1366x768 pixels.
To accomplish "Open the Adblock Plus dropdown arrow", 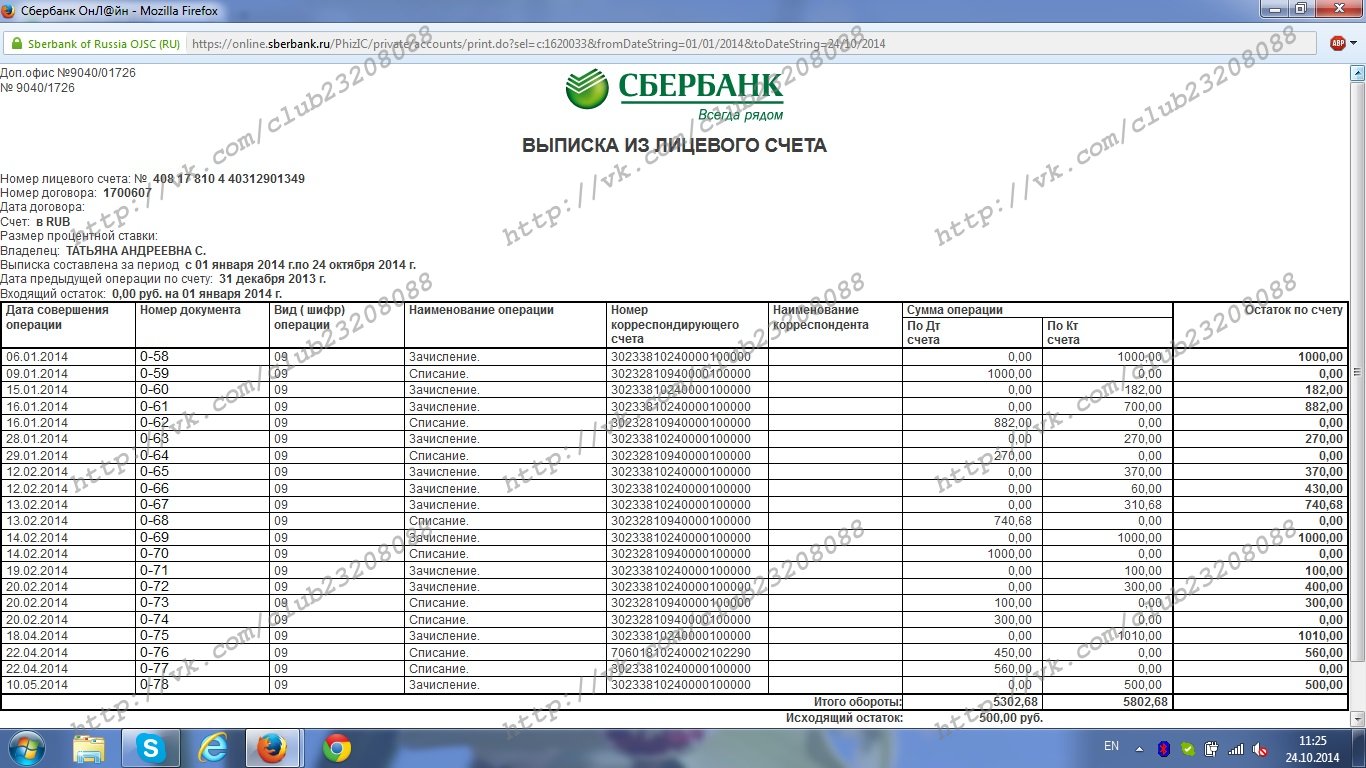I will [1353, 44].
